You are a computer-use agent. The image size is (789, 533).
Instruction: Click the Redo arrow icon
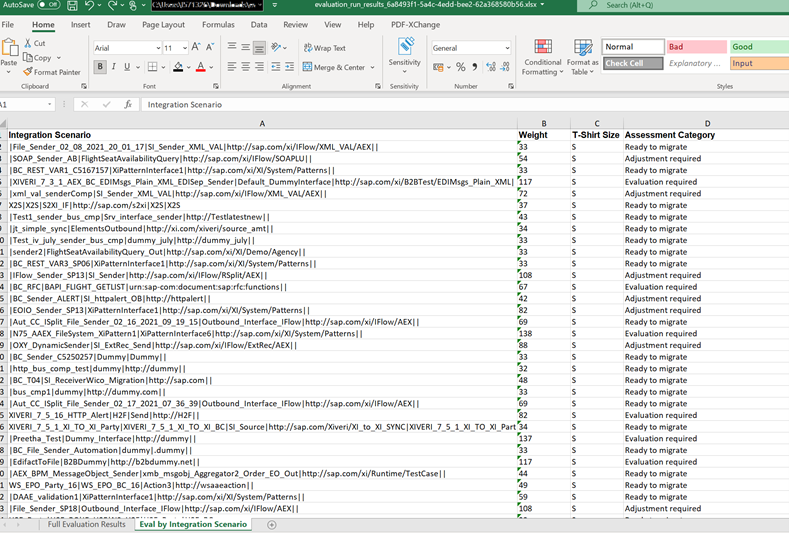click(x=112, y=6)
